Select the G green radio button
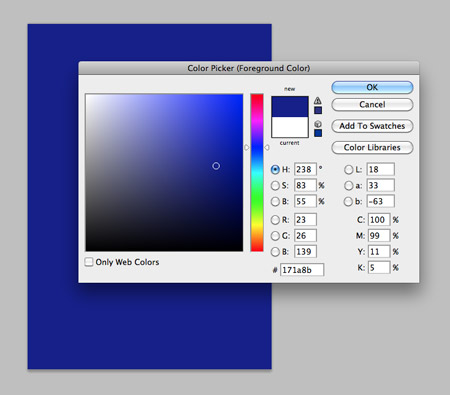The image size is (450, 395). pos(275,236)
